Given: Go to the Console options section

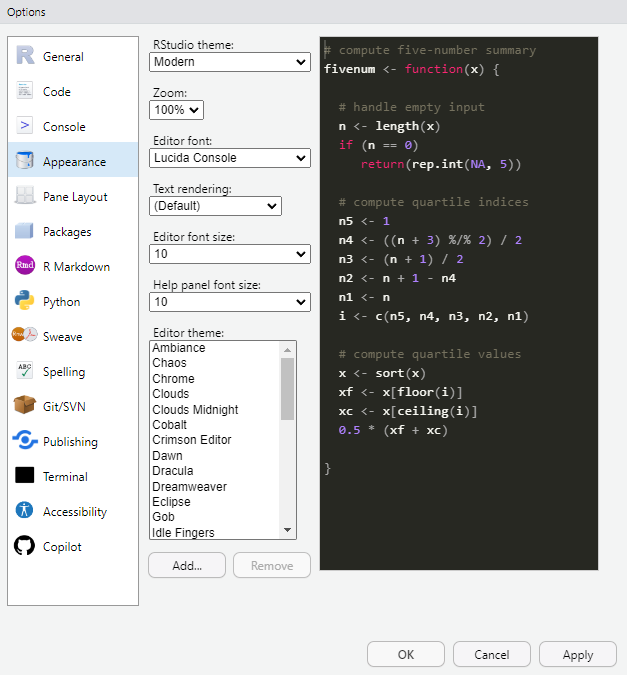Looking at the screenshot, I should [64, 127].
